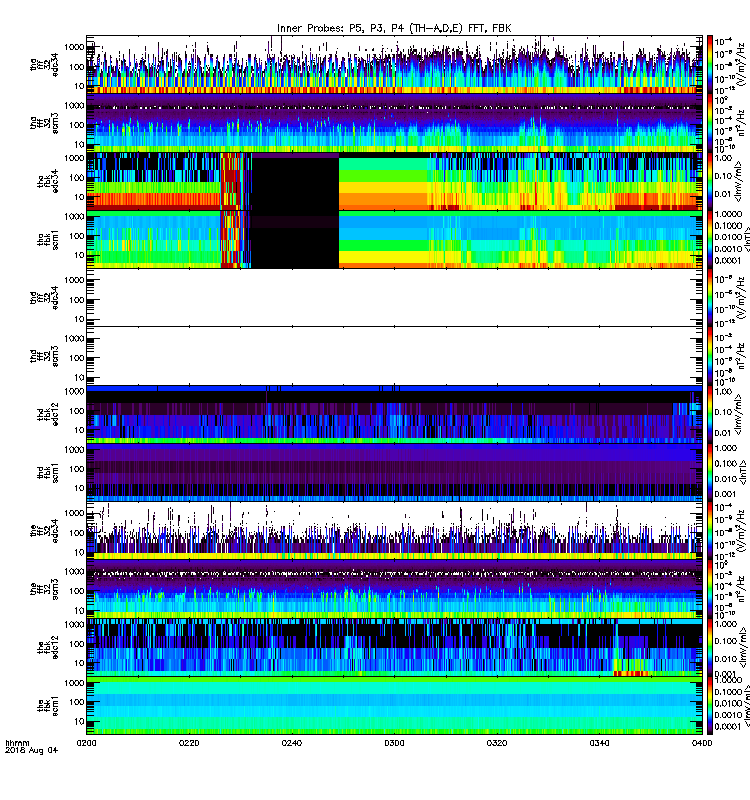Select the 'thd fbk edc12' axis label
Screen dimensions: 750x800
(x=48, y=414)
